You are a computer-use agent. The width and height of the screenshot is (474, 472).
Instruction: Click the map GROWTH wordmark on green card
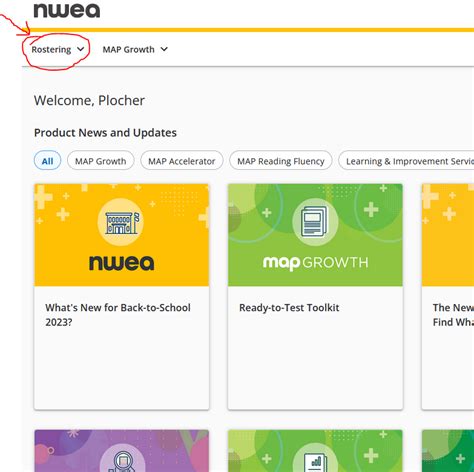coord(315,263)
